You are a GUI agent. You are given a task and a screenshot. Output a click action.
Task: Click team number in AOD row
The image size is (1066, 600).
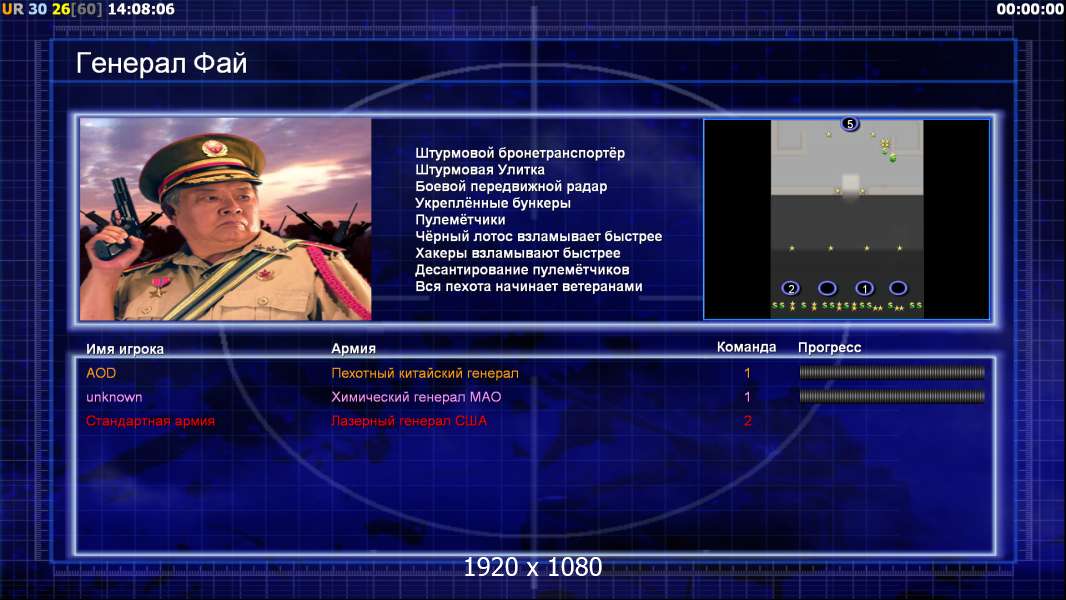point(747,373)
